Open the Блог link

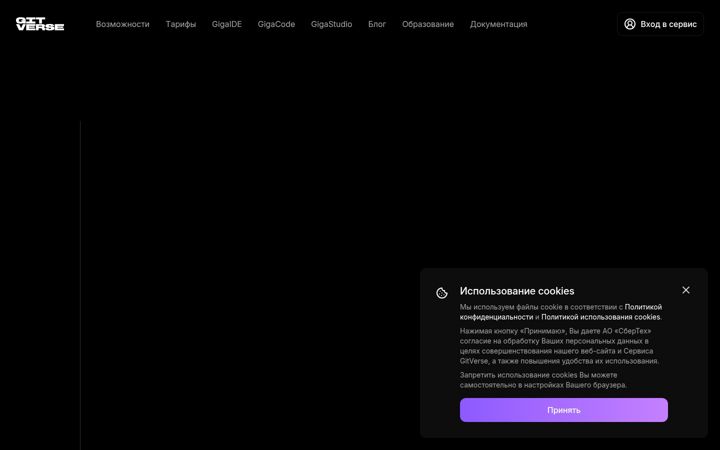click(x=377, y=24)
